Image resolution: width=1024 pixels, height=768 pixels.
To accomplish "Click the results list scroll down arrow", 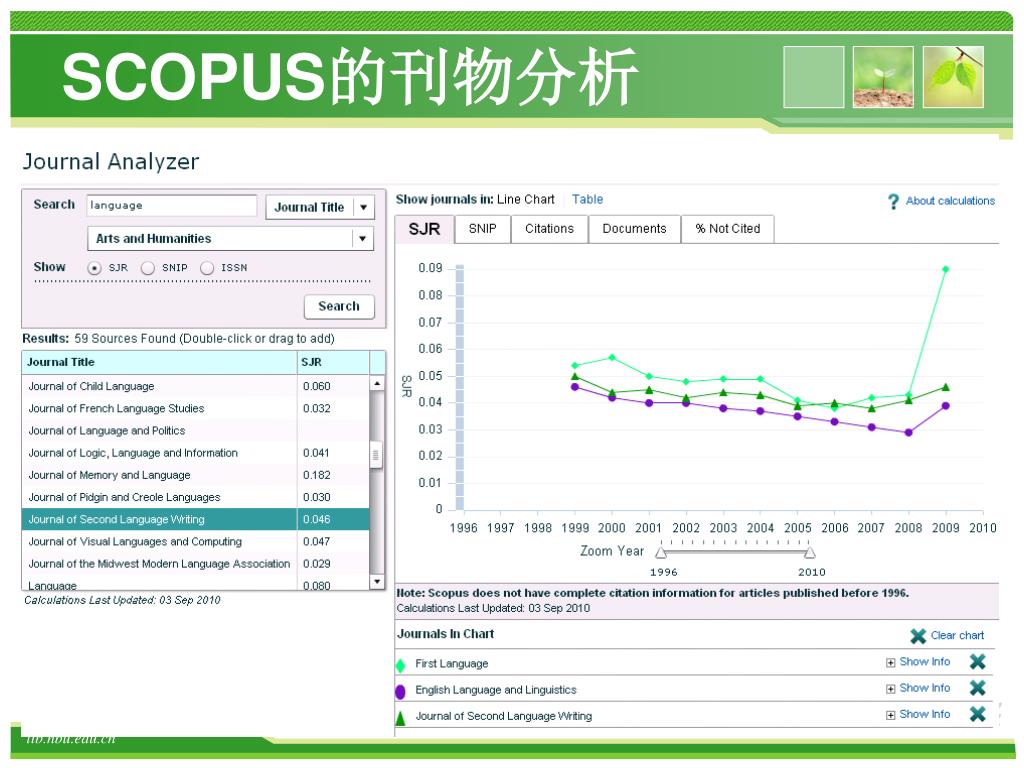I will [x=377, y=581].
